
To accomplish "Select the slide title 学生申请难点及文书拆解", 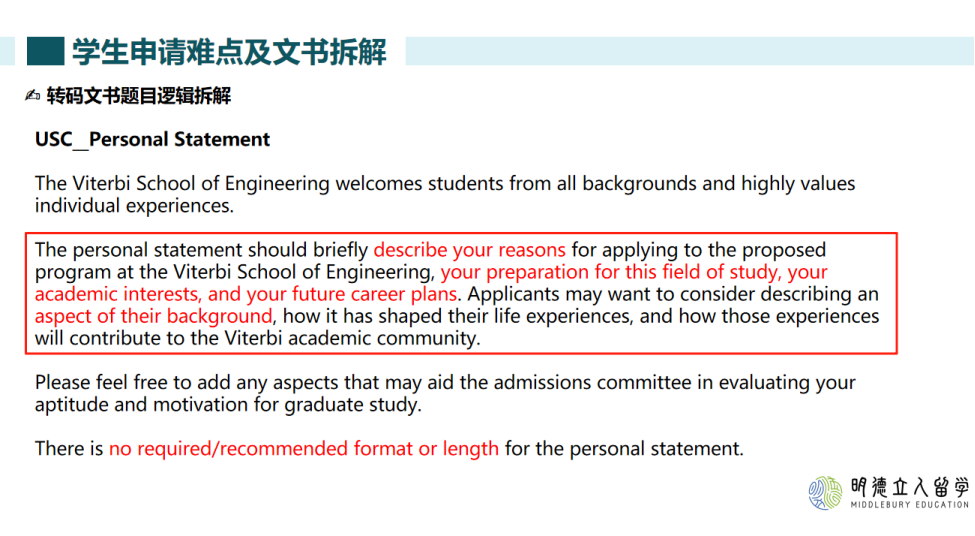I will click(x=229, y=51).
